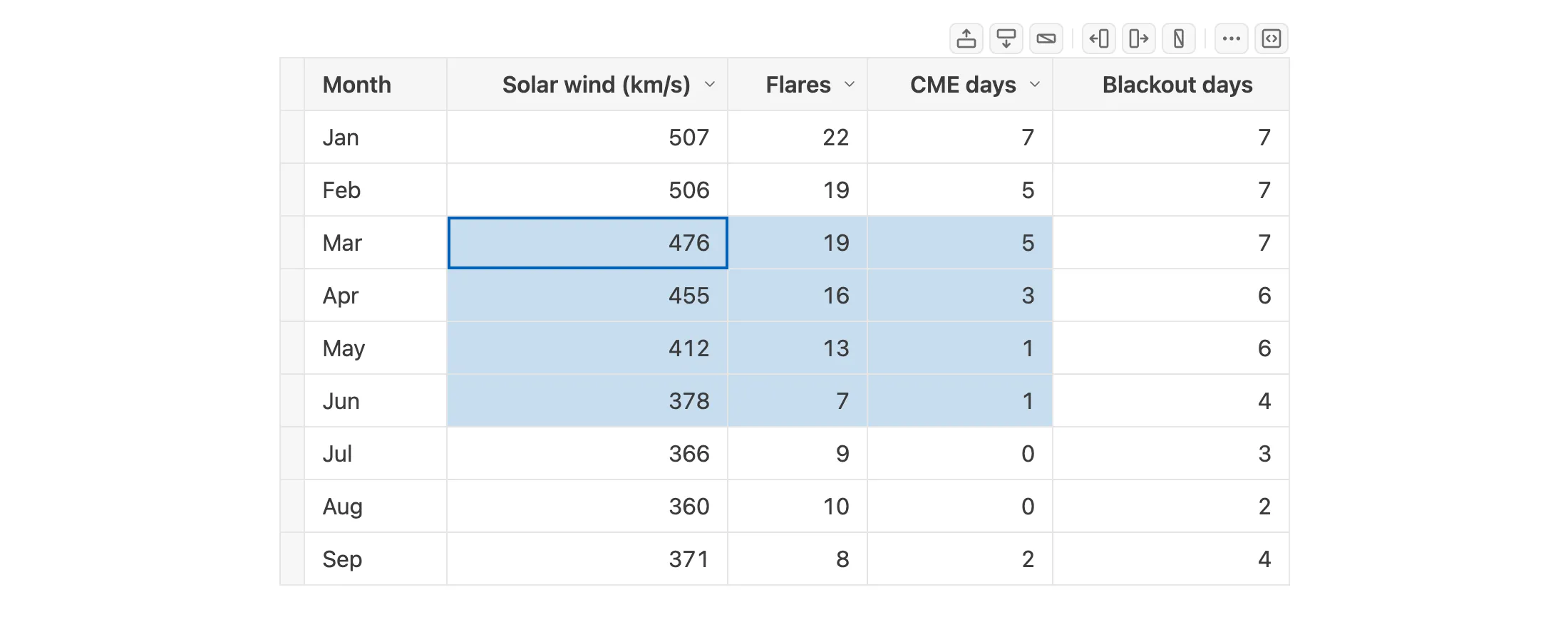
Task: Click the Solar wind (km/s) header text
Action: 597,85
